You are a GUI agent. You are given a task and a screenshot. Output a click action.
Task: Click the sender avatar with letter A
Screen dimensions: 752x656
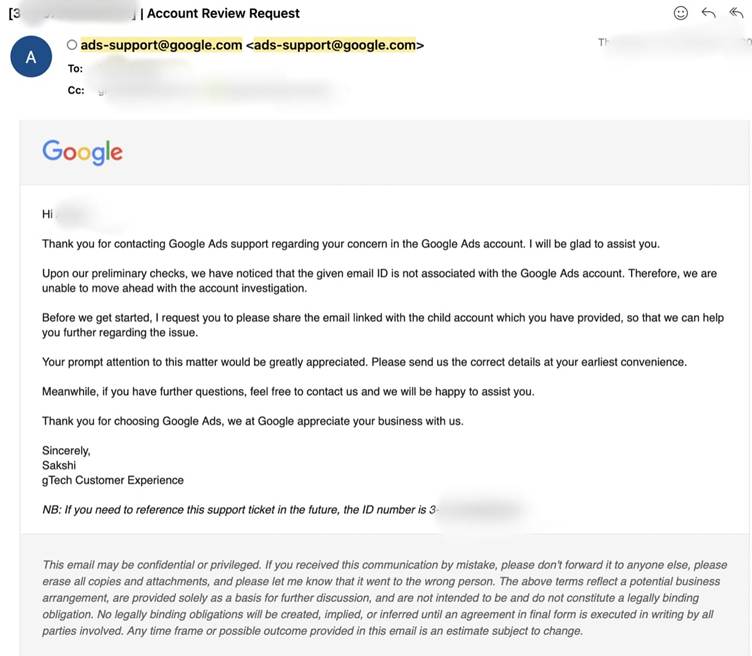(31, 57)
